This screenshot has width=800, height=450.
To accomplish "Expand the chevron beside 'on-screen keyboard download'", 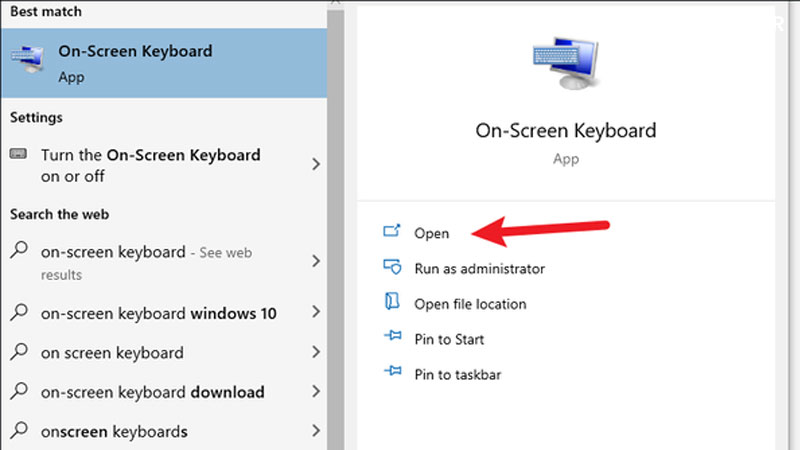I will click(x=316, y=392).
